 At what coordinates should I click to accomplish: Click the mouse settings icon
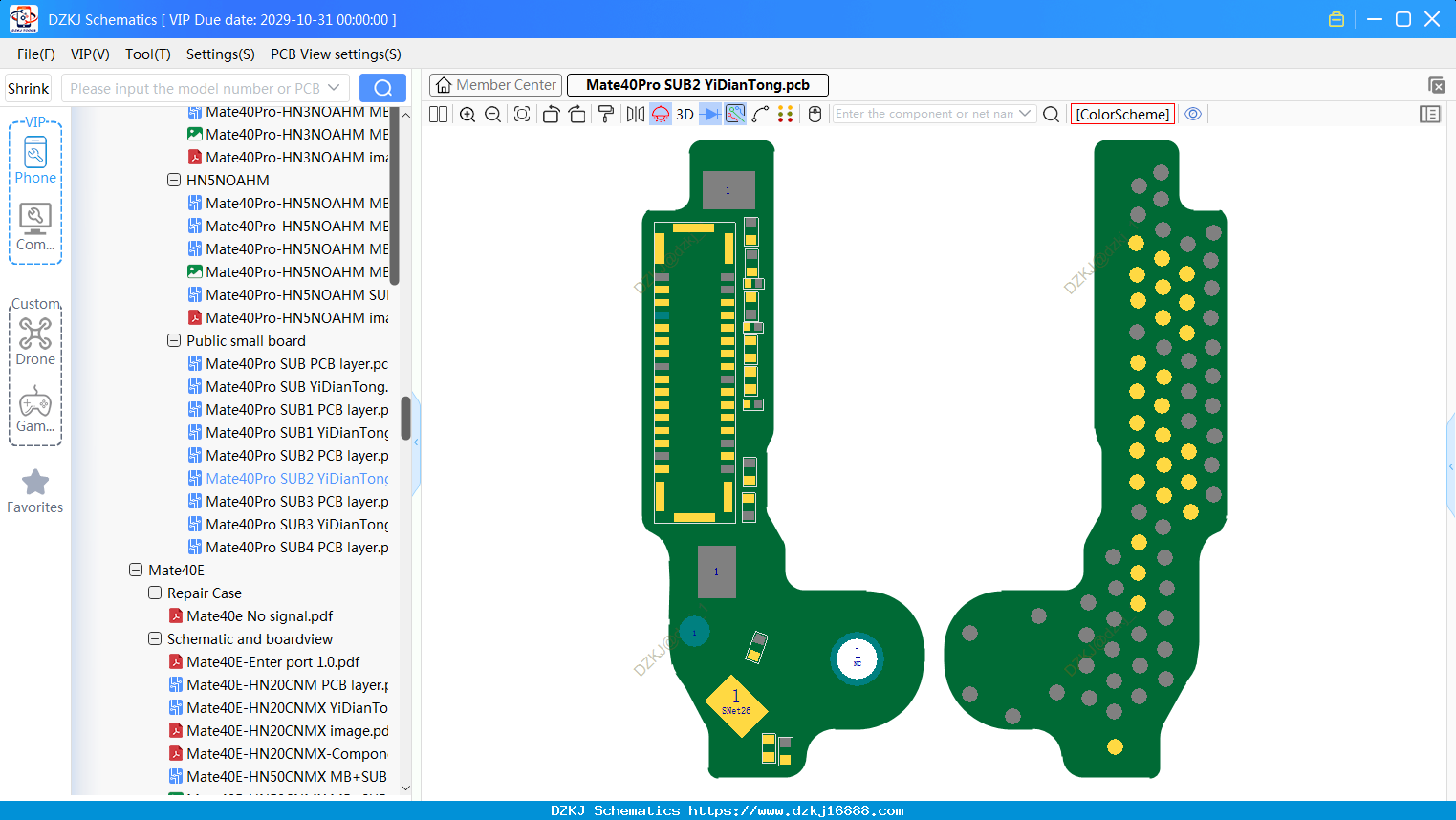(815, 115)
